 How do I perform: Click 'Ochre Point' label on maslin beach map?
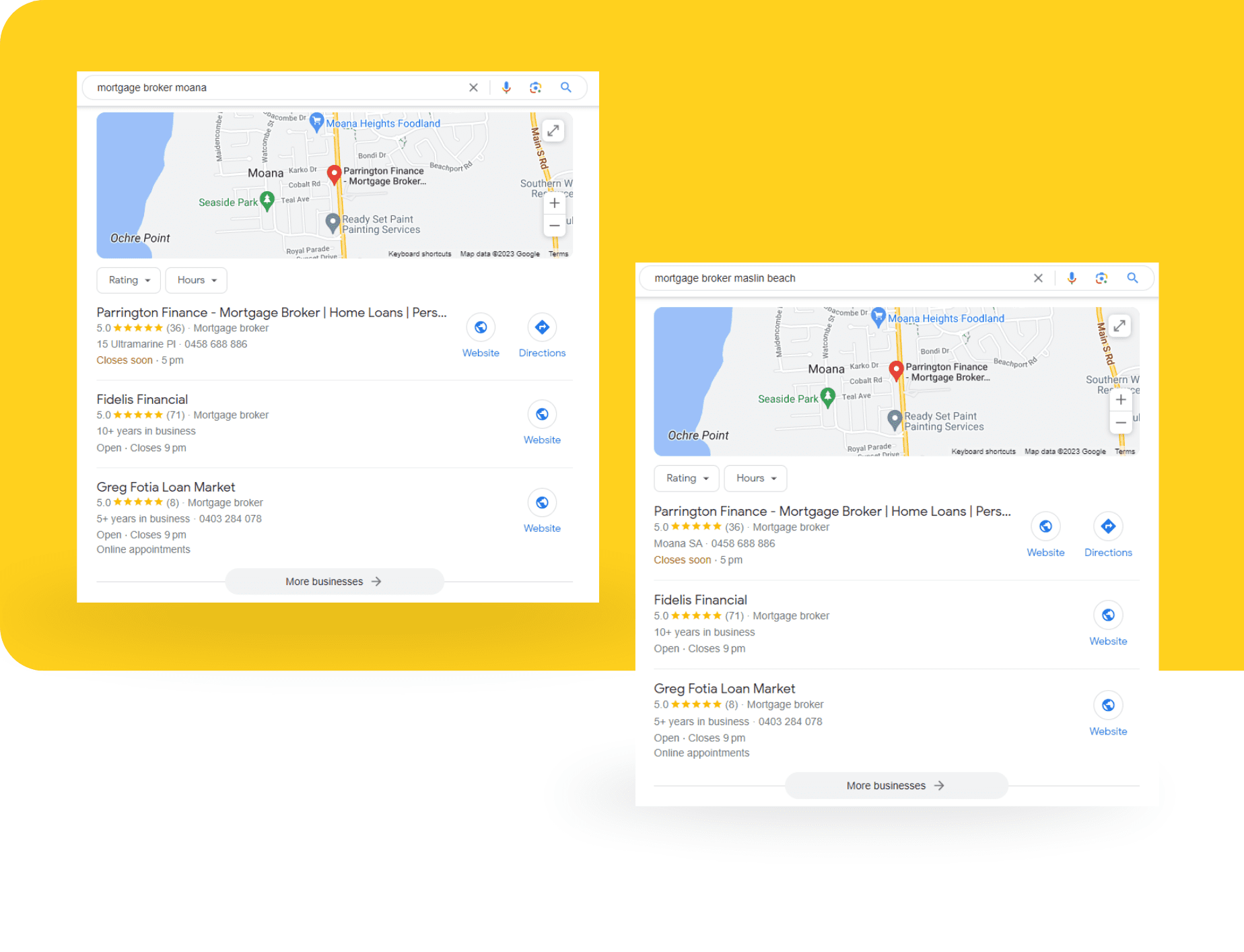coord(698,435)
